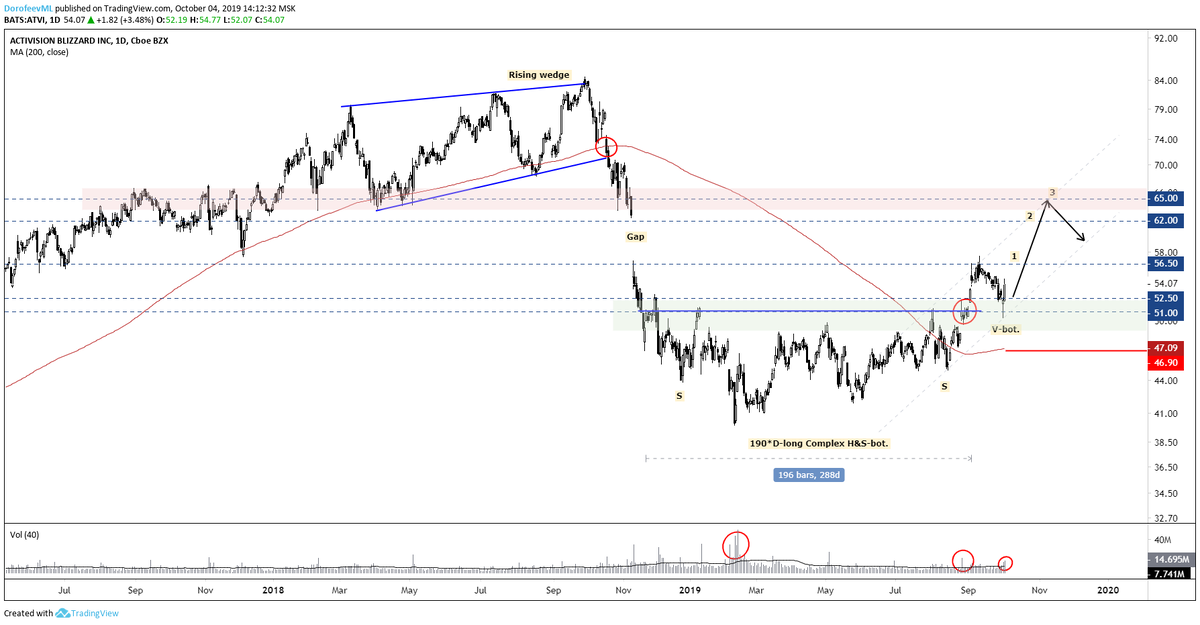Click the 41.00 price axis tick

[1164, 414]
